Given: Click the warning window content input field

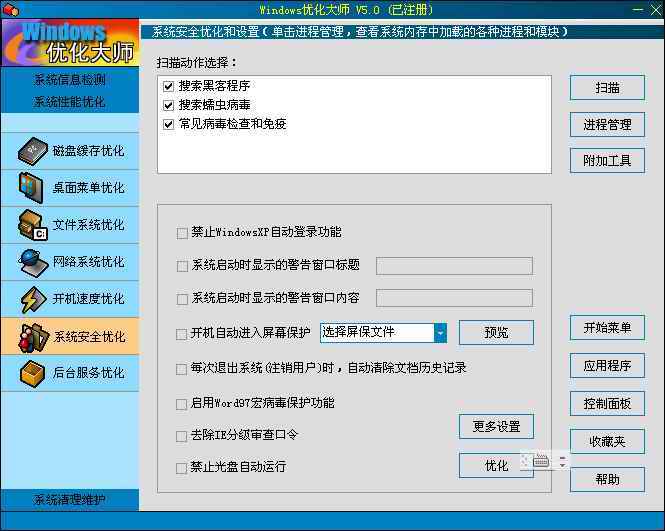Looking at the screenshot, I should click(x=454, y=298).
